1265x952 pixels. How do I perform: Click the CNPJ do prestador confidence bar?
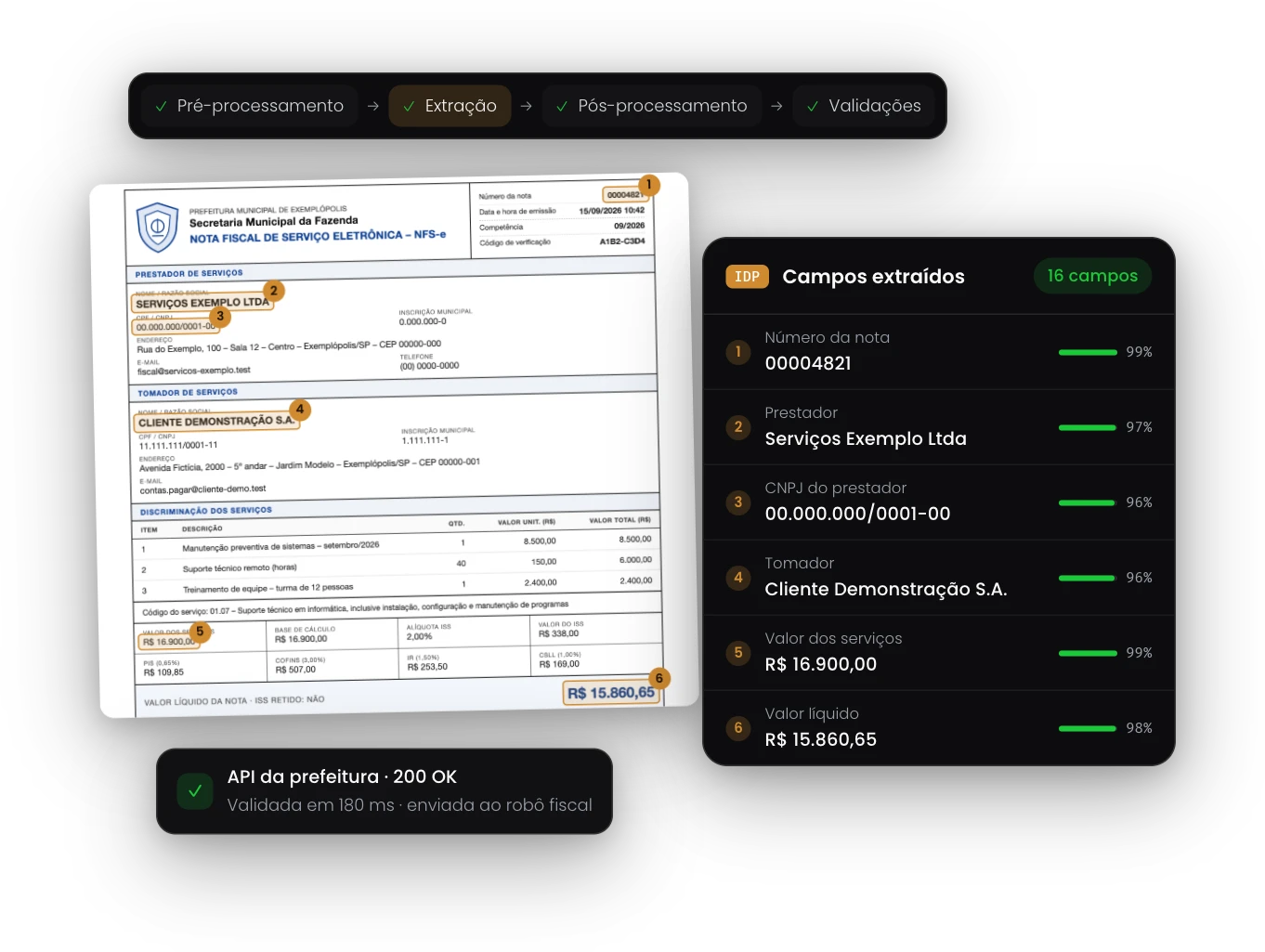point(1087,502)
